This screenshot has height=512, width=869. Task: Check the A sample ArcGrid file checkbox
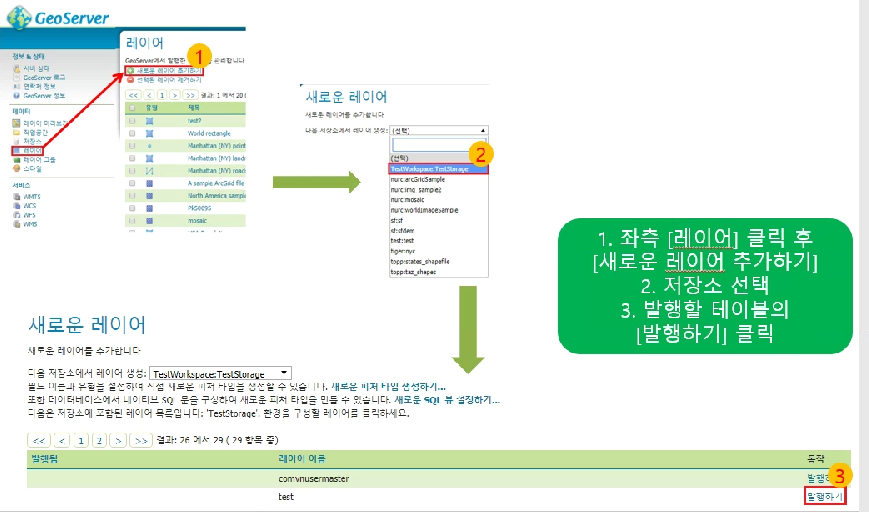click(x=132, y=183)
